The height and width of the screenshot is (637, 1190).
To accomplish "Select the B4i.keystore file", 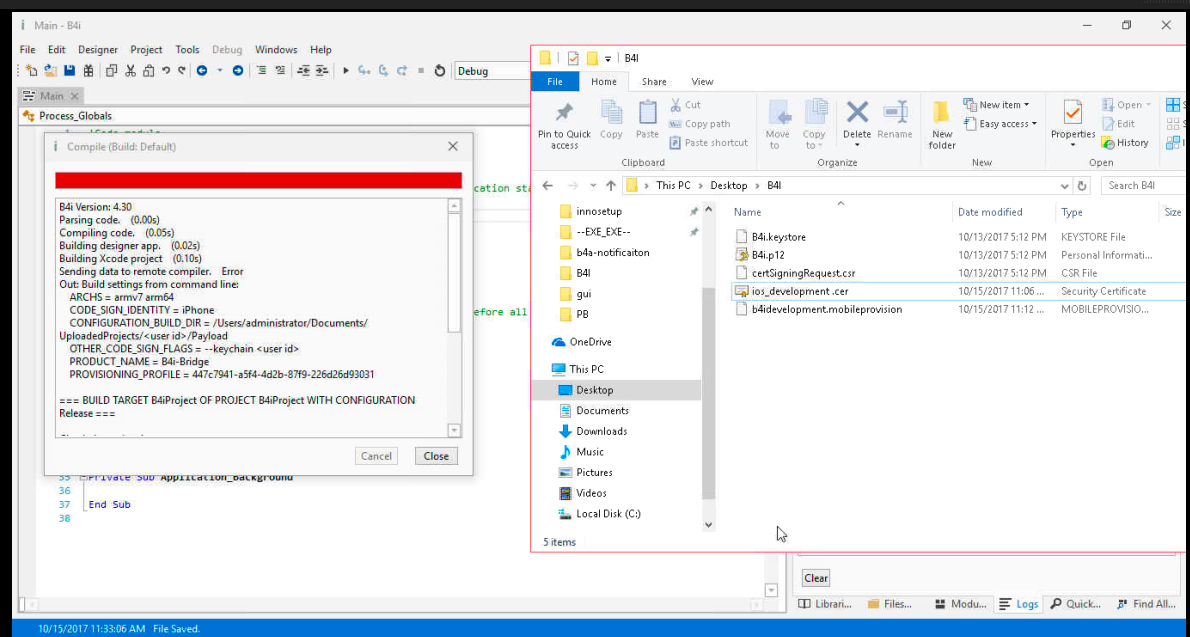I will pyautogui.click(x=779, y=237).
